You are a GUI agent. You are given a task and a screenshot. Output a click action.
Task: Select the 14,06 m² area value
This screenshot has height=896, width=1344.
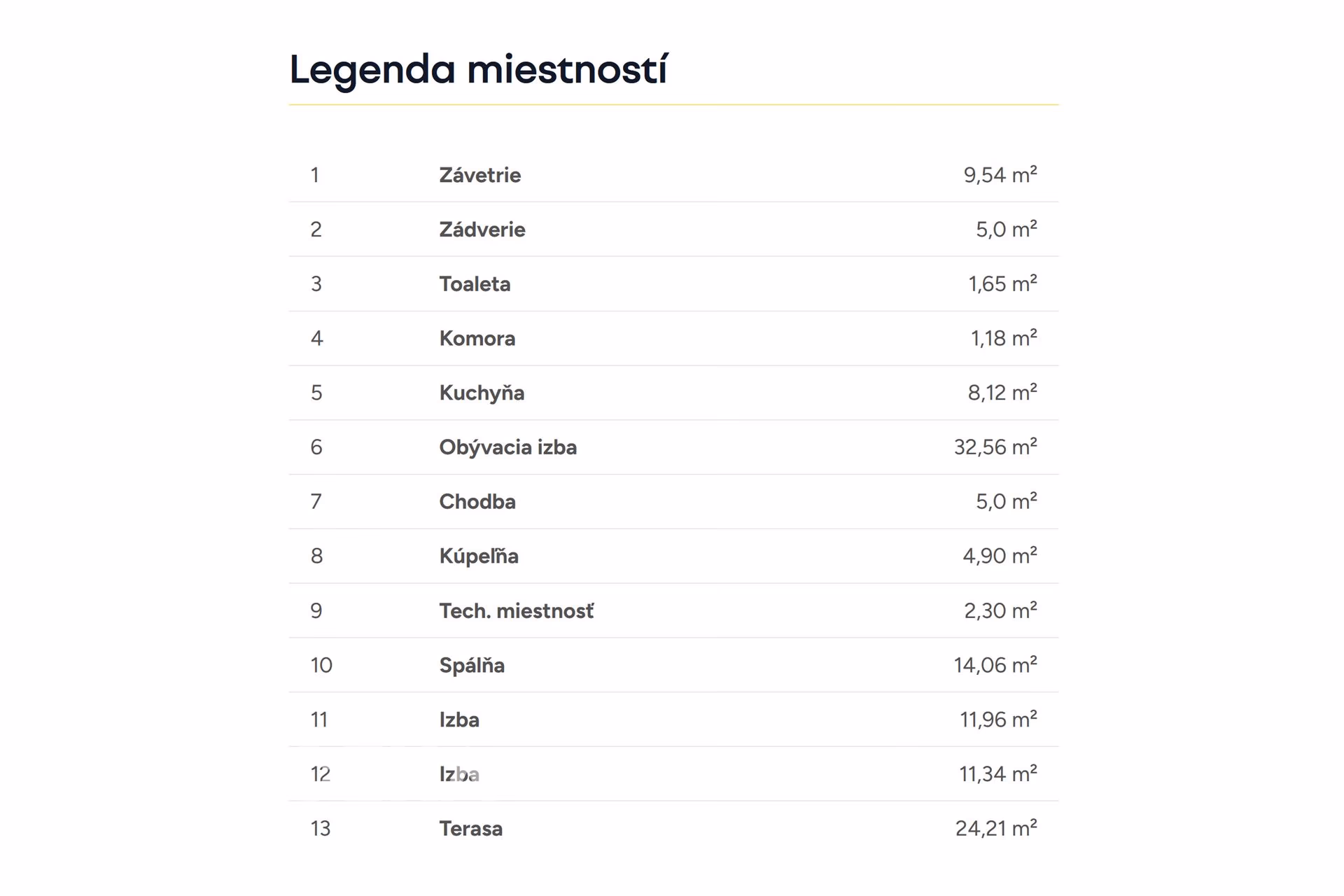point(995,665)
